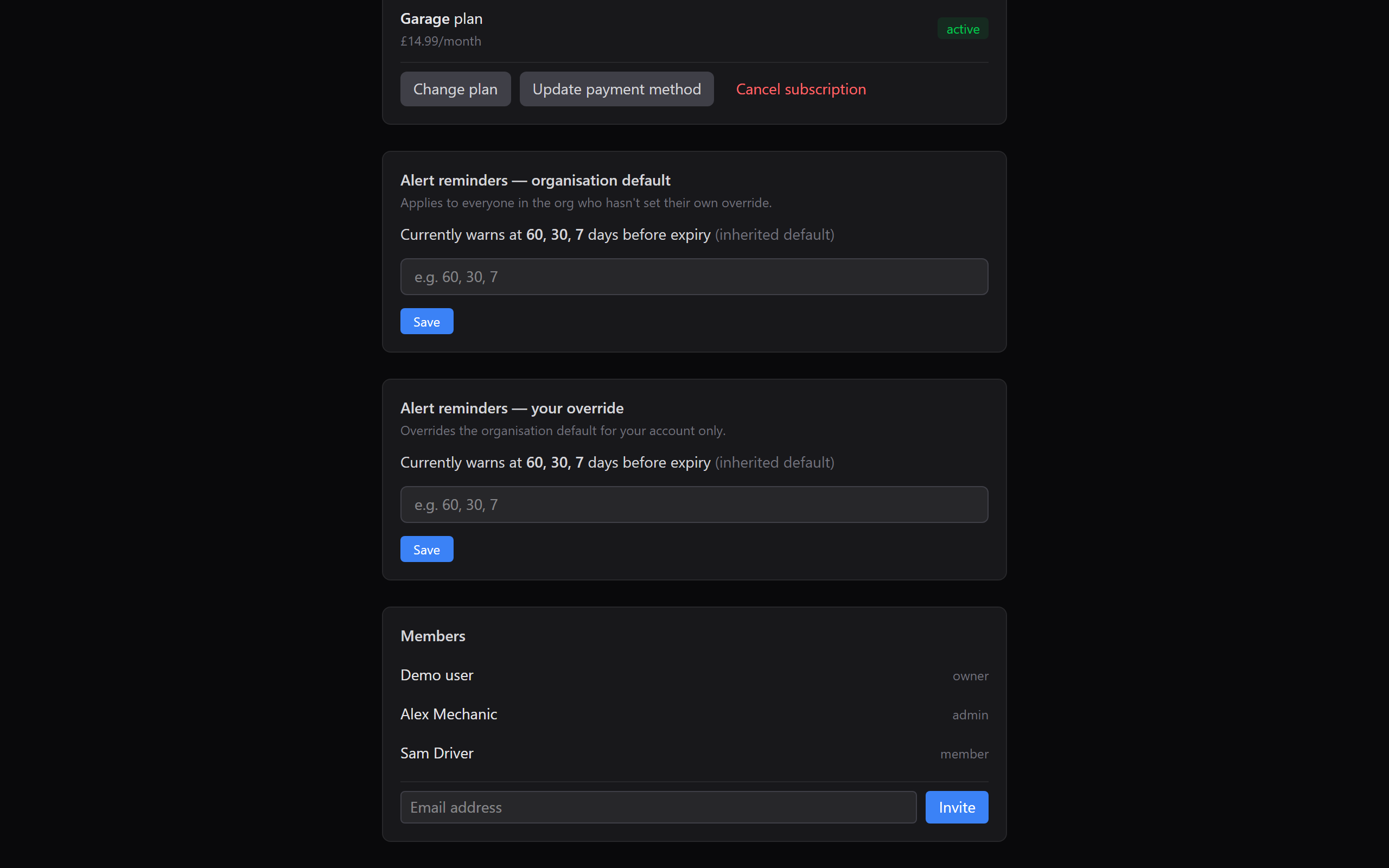This screenshot has height=868, width=1389.
Task: Select Sam Driver in the Members list
Action: tap(436, 752)
